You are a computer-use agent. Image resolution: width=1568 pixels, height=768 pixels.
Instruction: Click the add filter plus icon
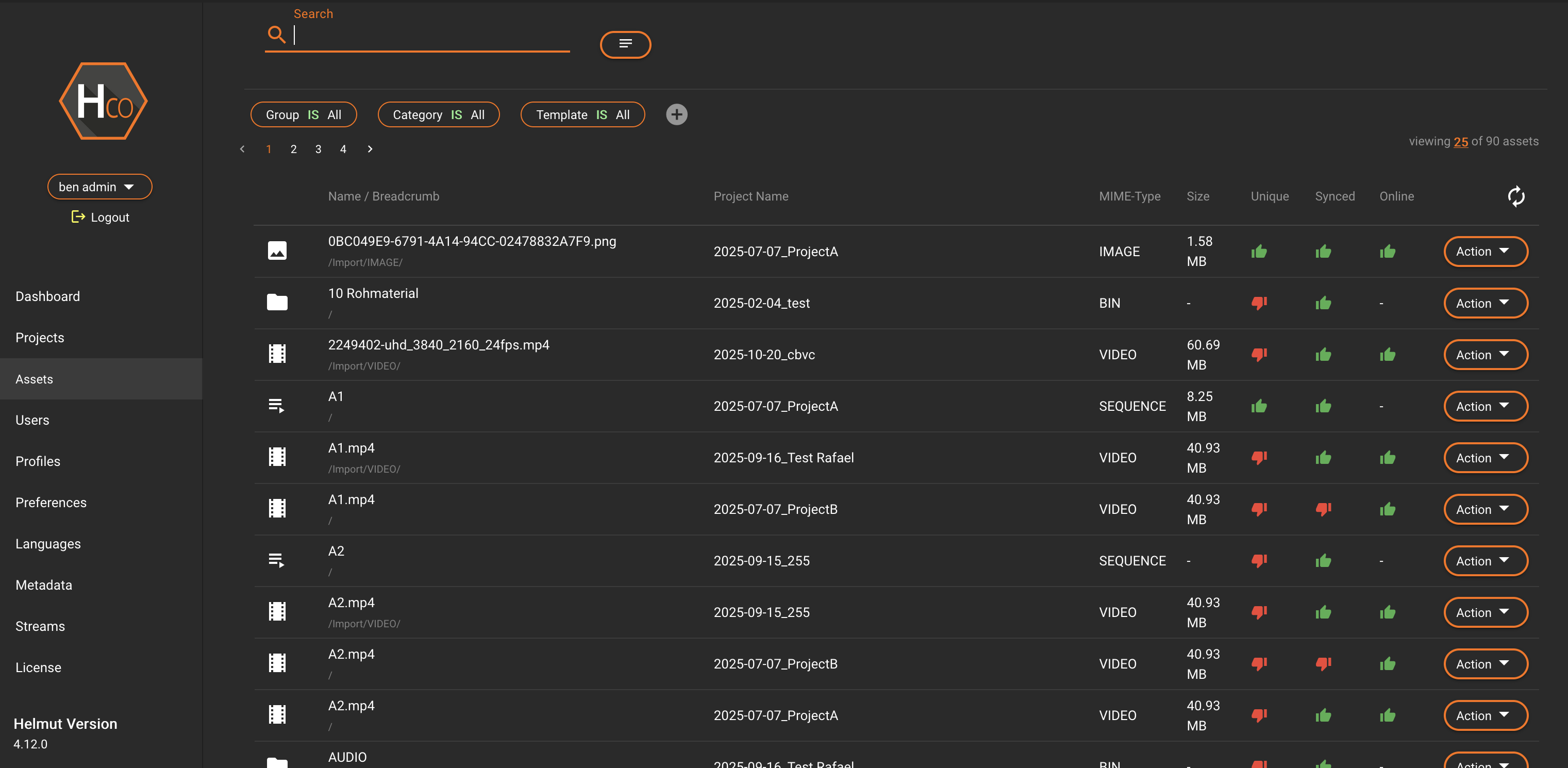tap(676, 114)
